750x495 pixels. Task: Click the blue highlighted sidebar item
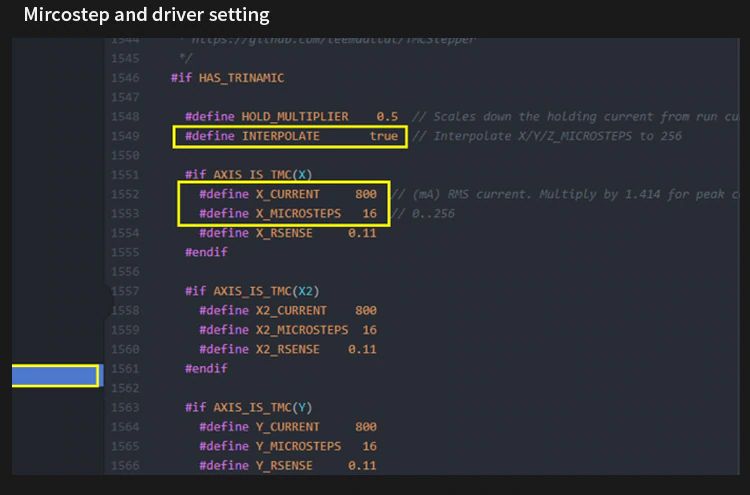pos(55,375)
